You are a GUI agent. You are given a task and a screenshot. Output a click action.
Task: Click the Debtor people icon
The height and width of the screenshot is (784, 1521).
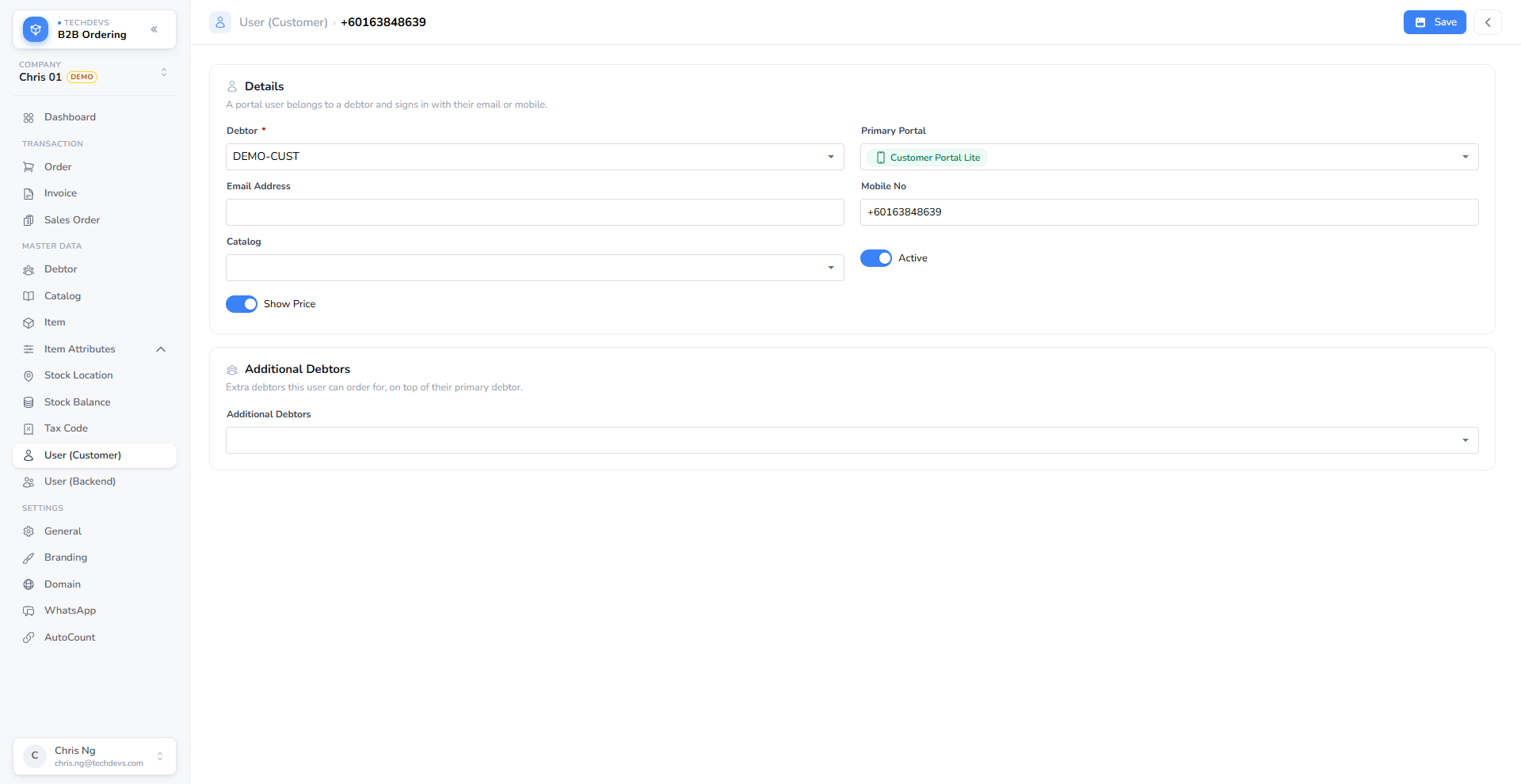pos(29,269)
